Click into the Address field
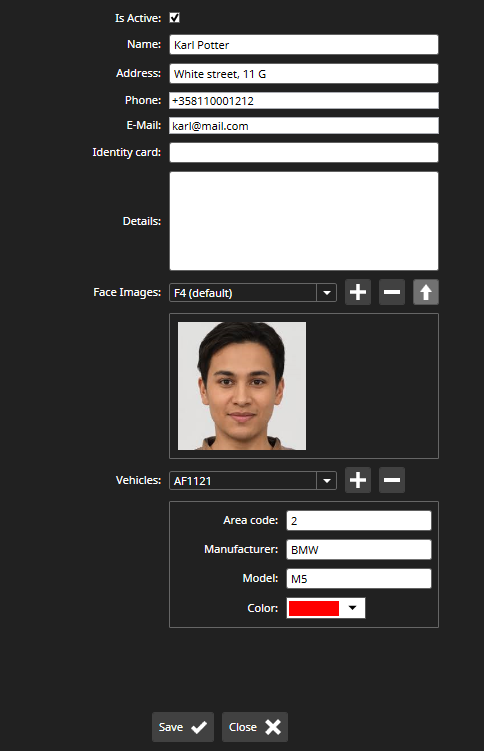This screenshot has height=751, width=484. tap(304, 74)
